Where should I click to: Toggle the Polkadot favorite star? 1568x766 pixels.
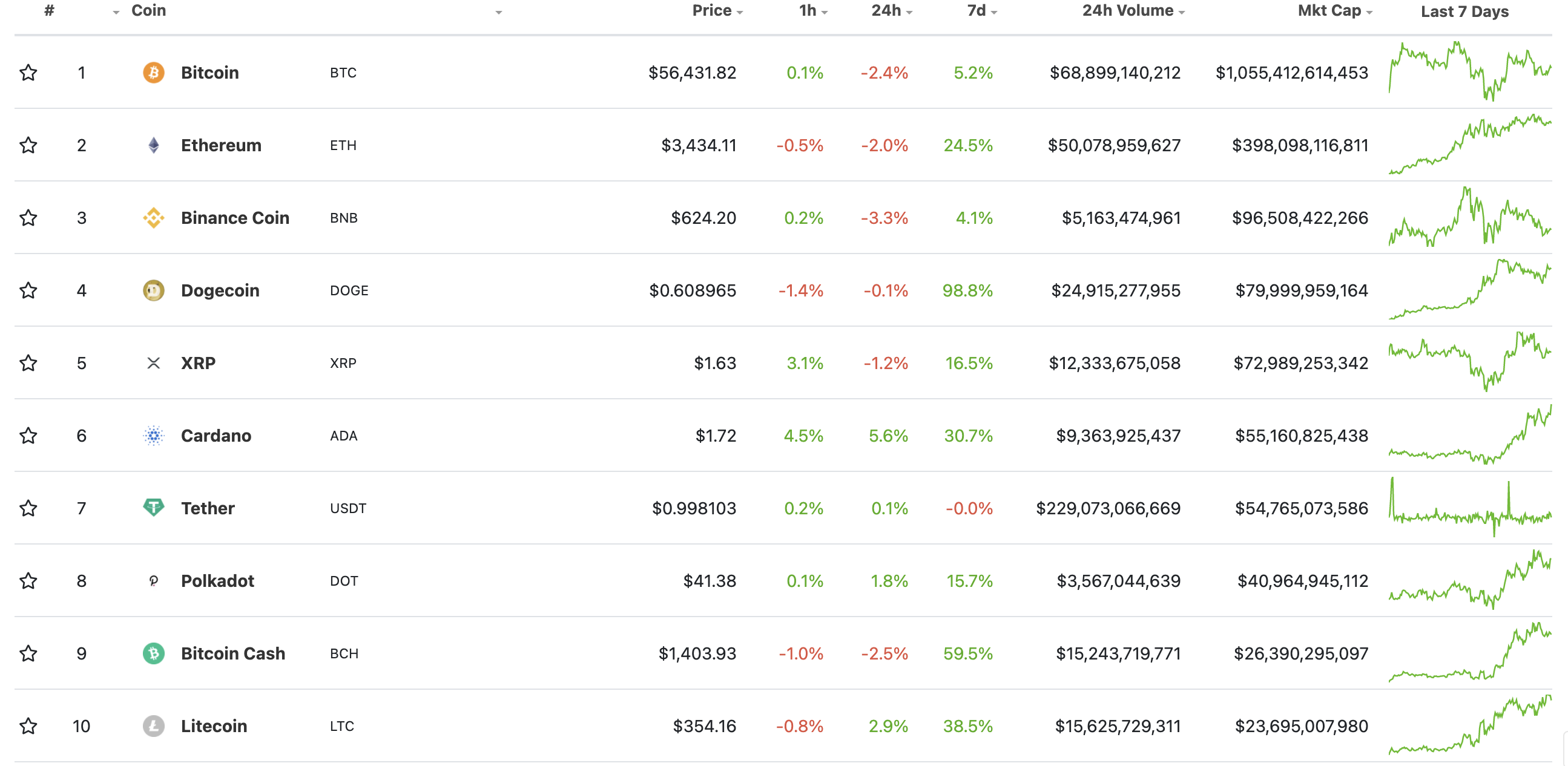click(28, 580)
